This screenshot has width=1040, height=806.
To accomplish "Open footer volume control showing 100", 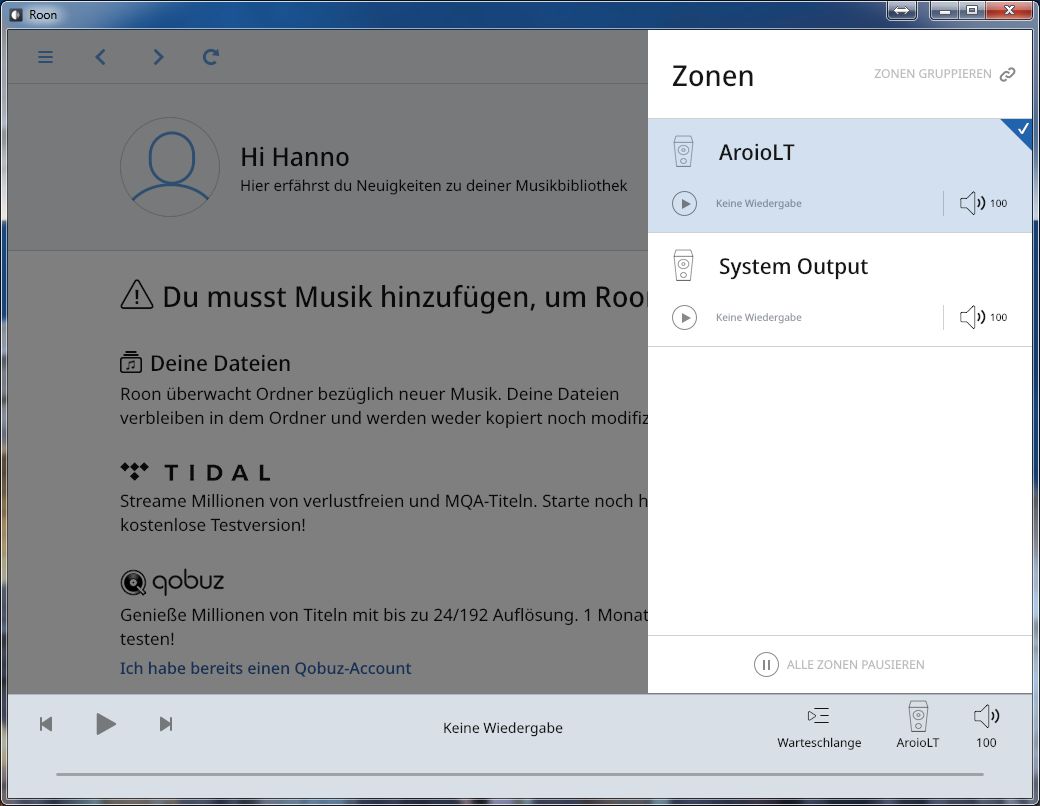I will tap(986, 726).
